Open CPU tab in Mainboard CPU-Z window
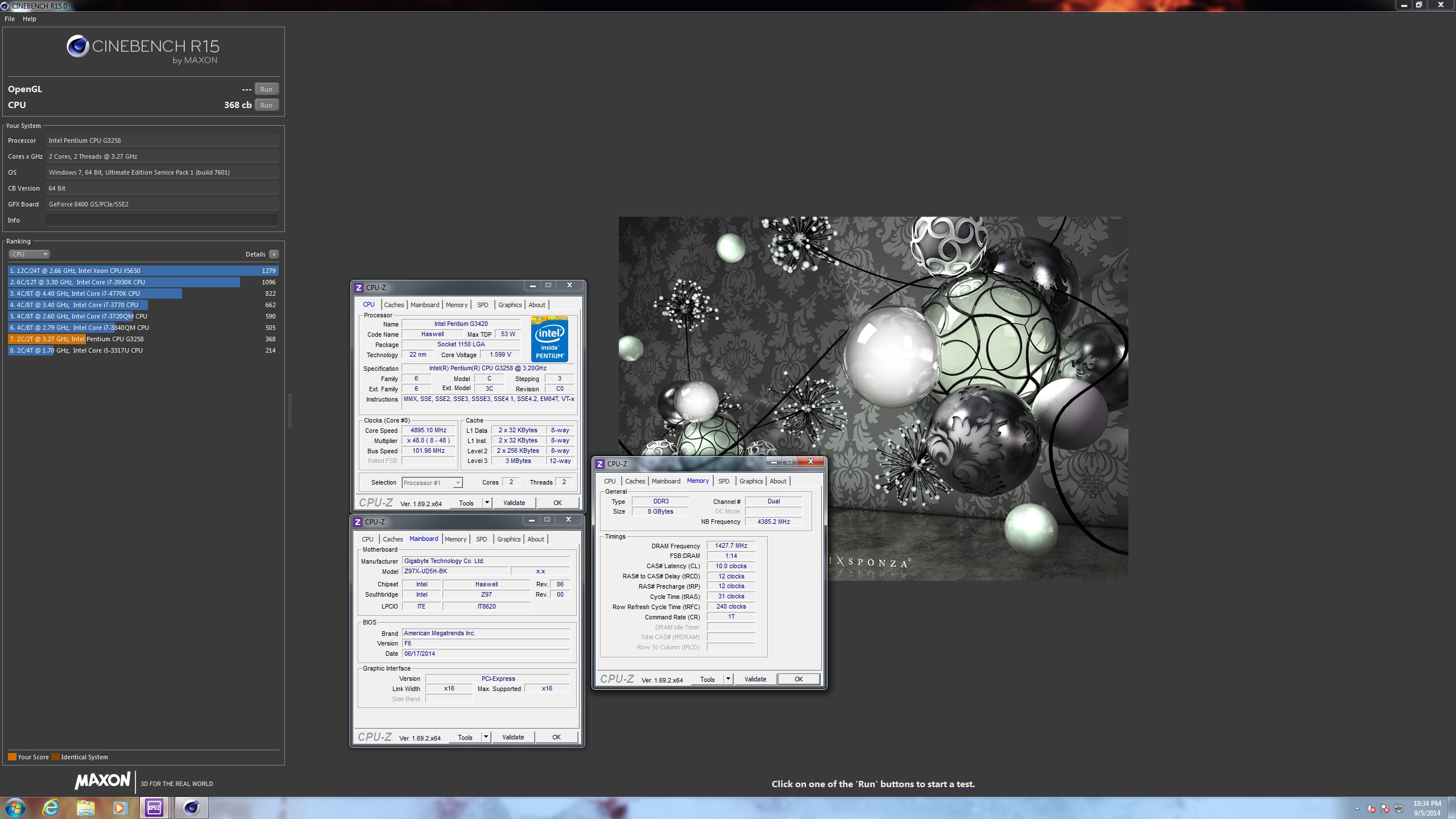 tap(367, 539)
